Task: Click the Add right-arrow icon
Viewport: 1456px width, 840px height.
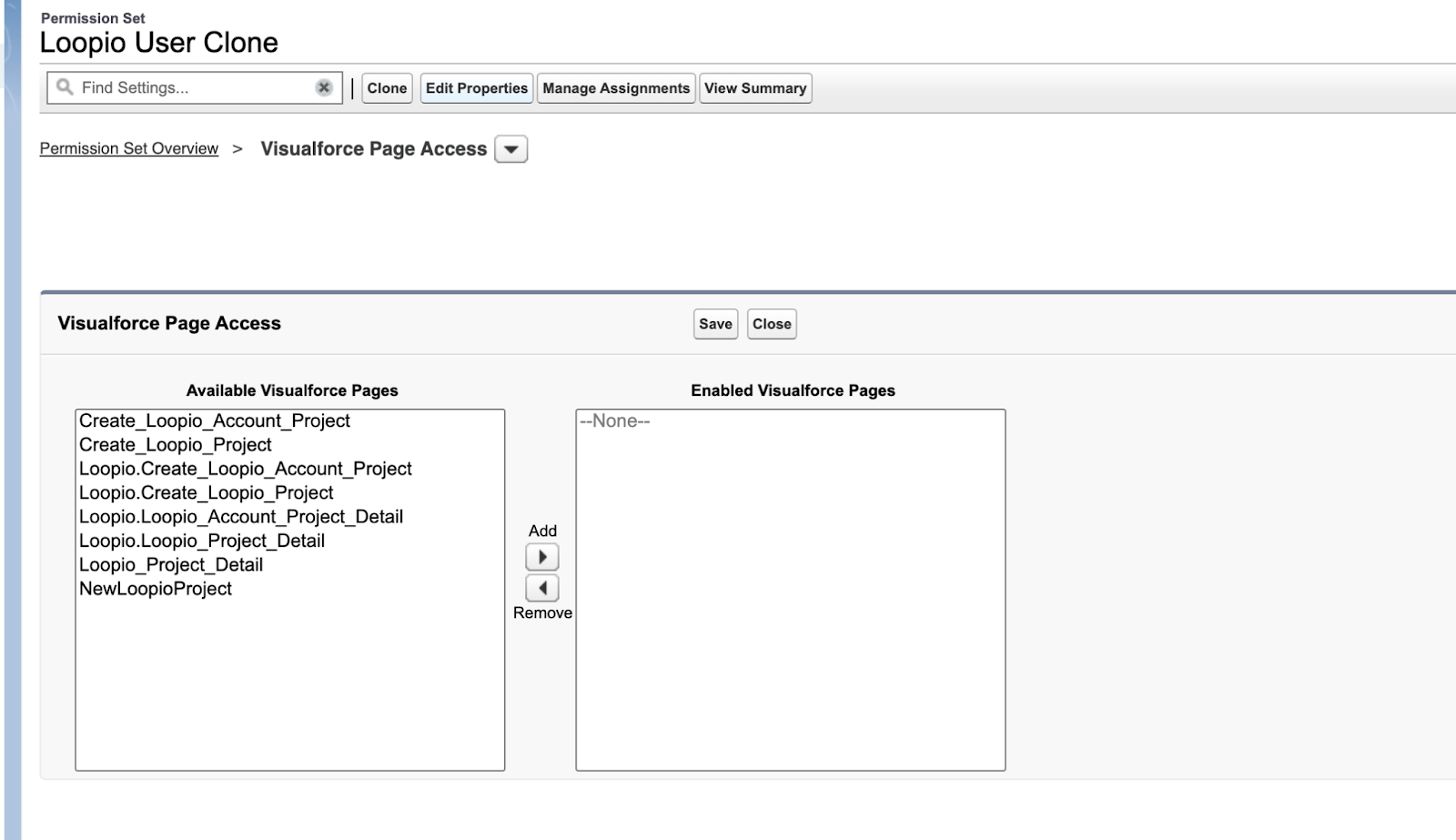Action: pos(542,556)
